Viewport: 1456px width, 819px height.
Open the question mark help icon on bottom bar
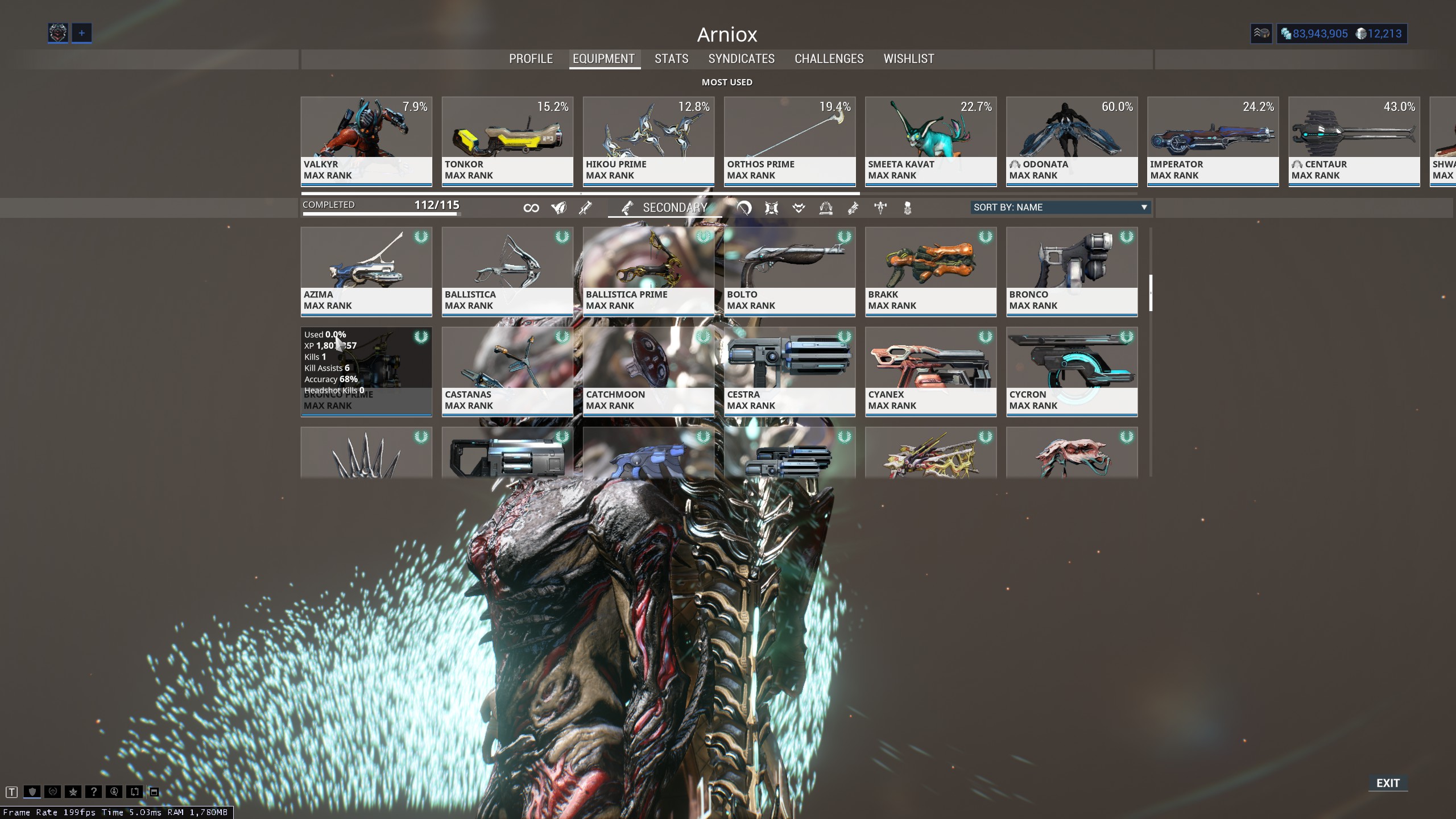[x=94, y=792]
